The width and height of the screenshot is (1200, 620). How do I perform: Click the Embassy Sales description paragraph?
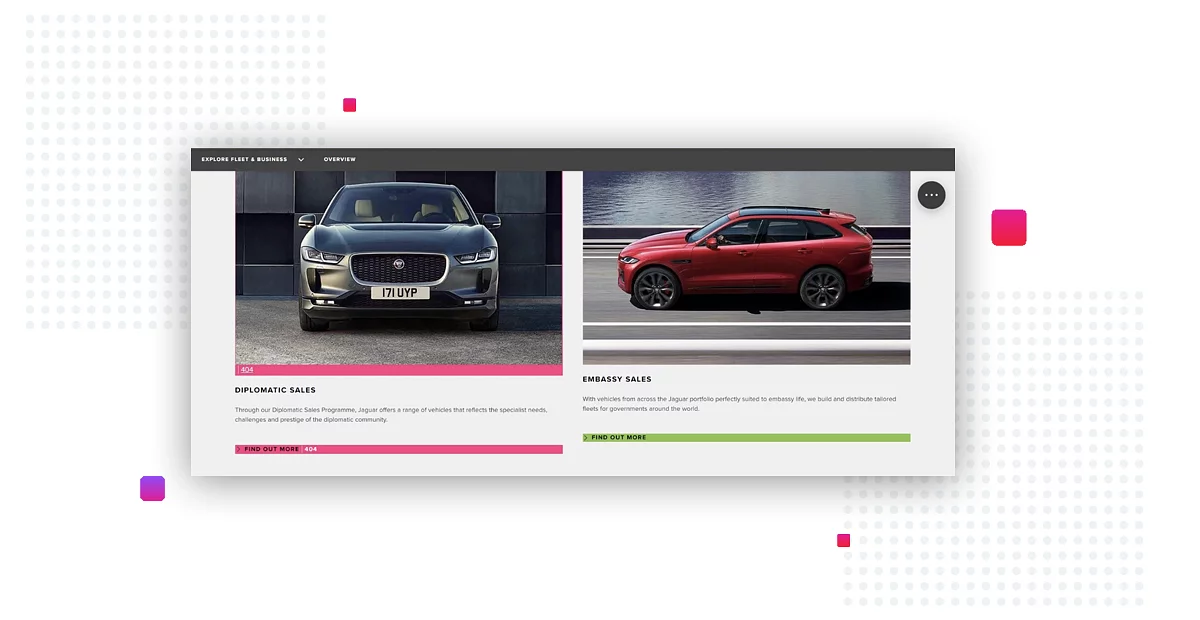[739, 404]
